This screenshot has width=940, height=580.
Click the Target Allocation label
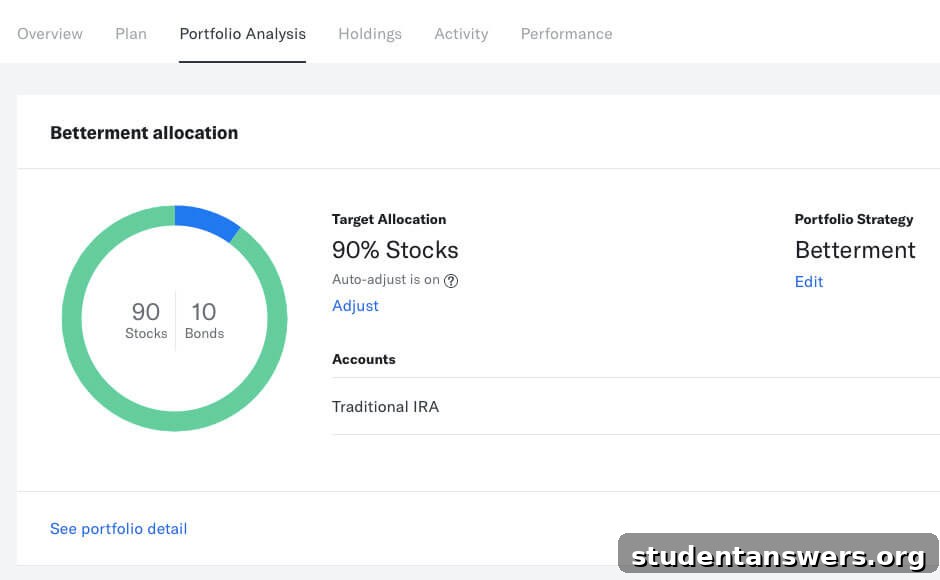[x=389, y=220]
